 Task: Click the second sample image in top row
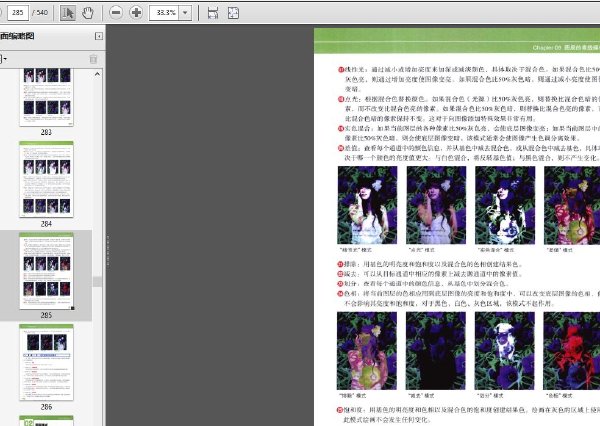(x=436, y=205)
